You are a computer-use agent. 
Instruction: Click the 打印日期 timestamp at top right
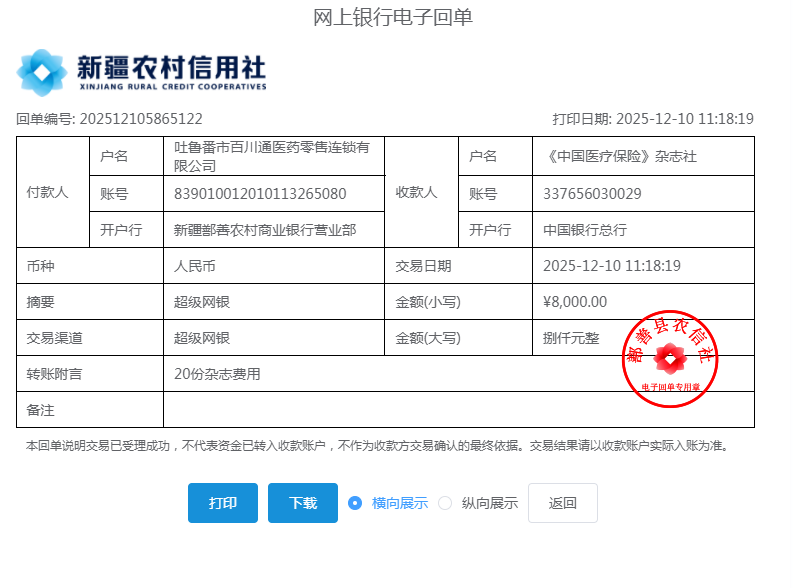684,119
